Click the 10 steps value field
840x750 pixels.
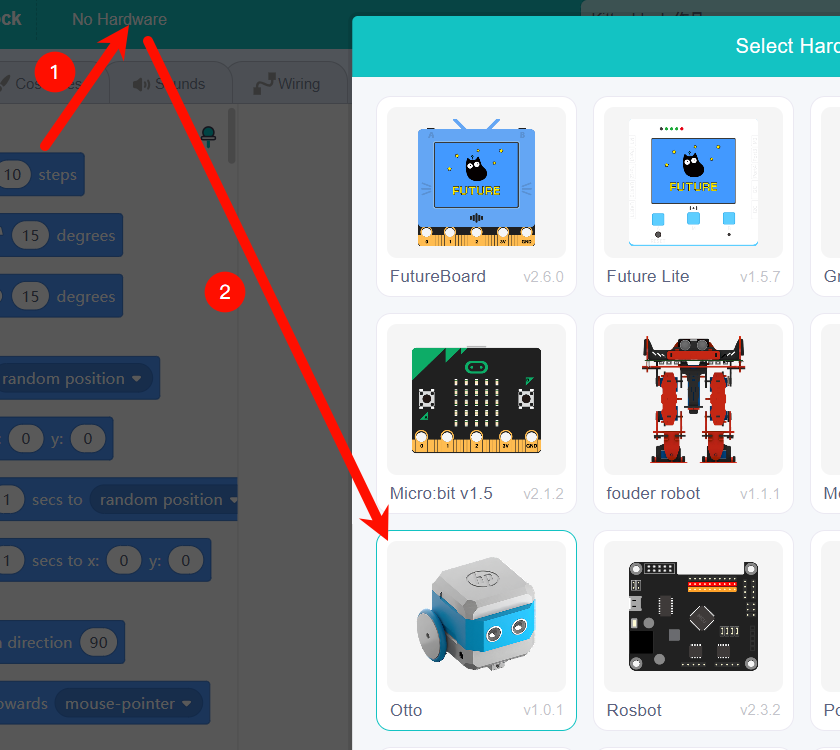(12, 175)
